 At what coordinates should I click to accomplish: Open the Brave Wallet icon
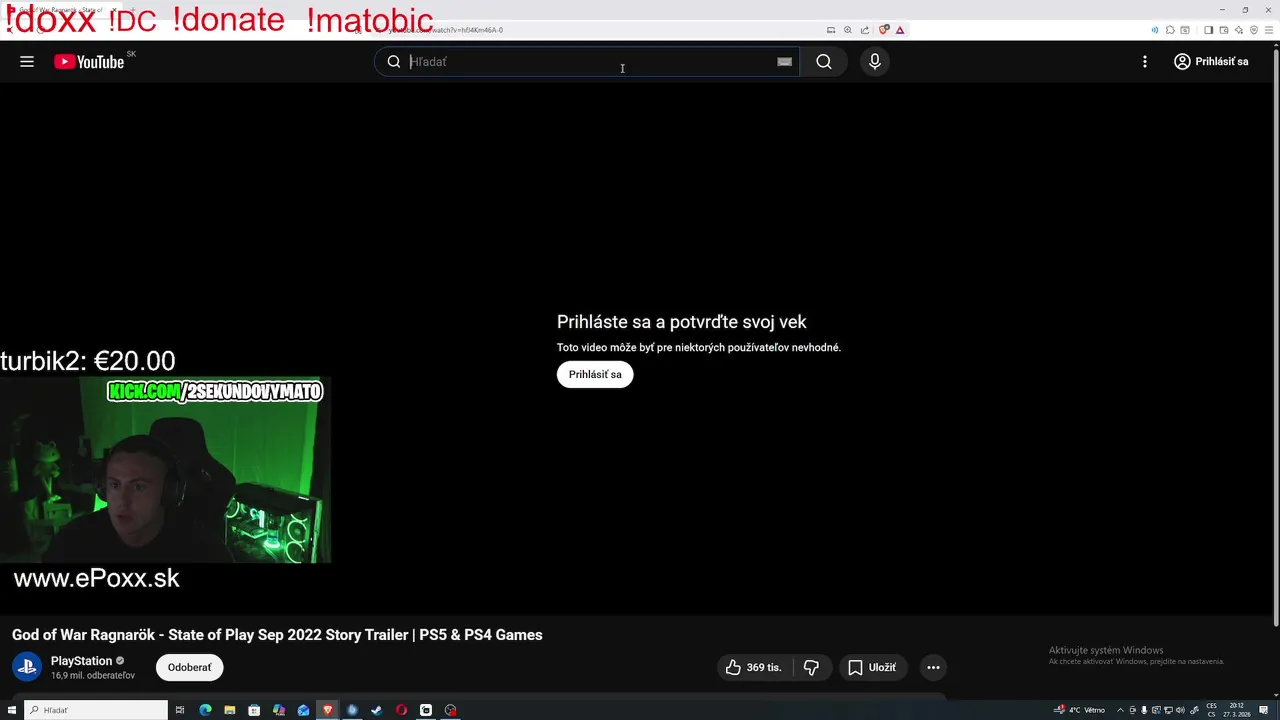pyautogui.click(x=1224, y=30)
